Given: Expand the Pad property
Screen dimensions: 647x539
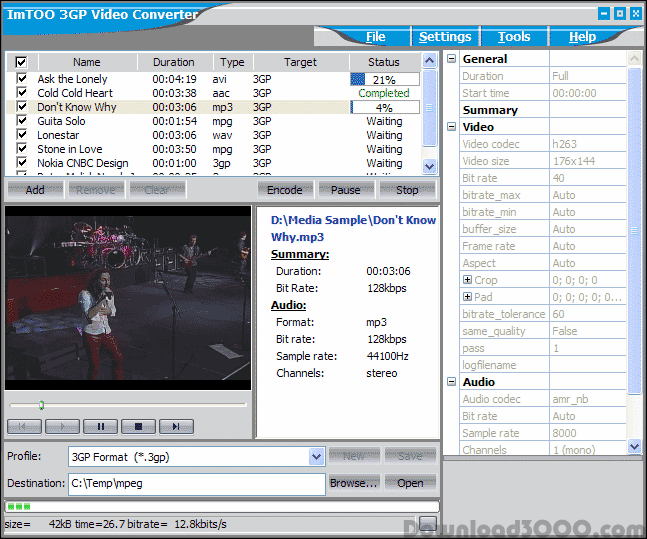Looking at the screenshot, I should point(467,297).
